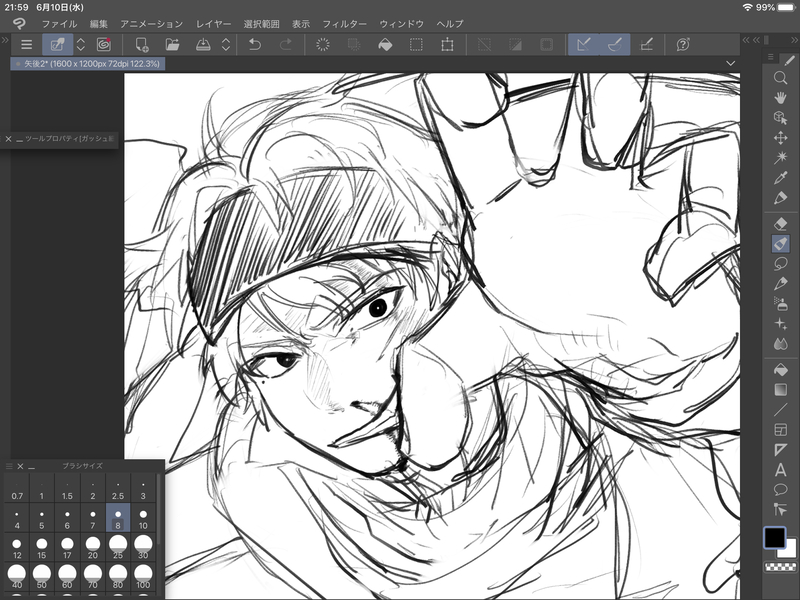Open the tool palette menu icon
Screen dimensions: 800x600
click(x=770, y=57)
